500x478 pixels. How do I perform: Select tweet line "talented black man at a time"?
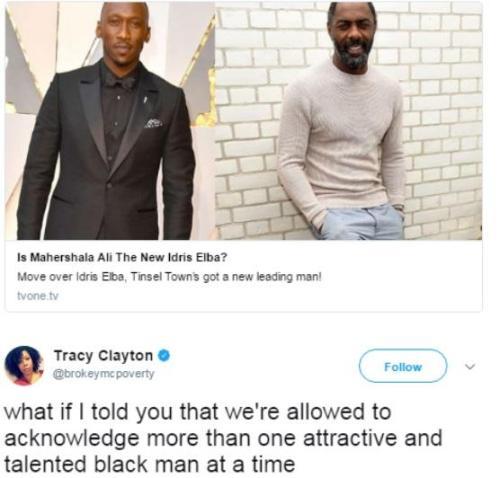tap(150, 464)
